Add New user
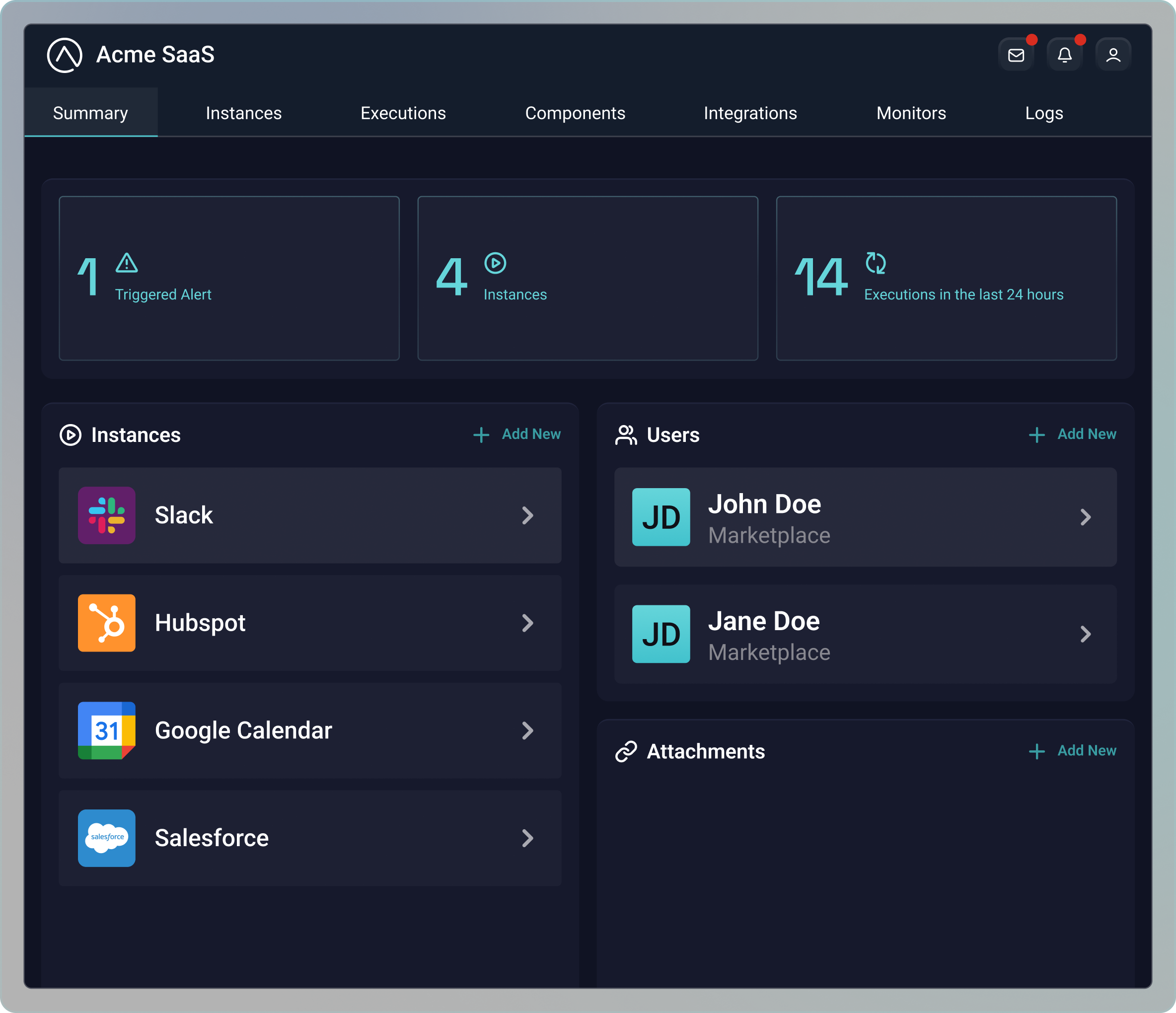 pyautogui.click(x=1072, y=434)
